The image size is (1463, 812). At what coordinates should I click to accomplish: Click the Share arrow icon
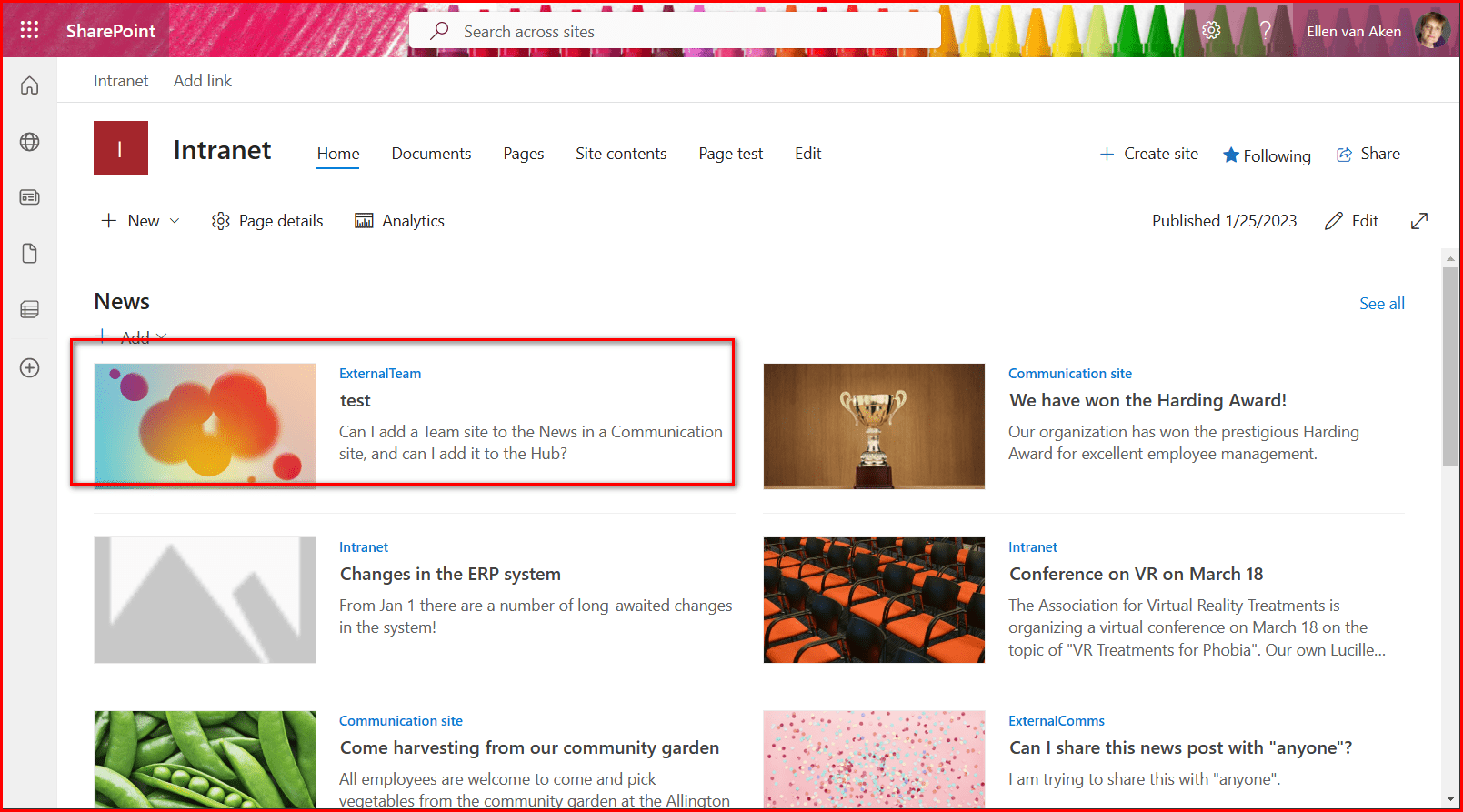[1344, 155]
